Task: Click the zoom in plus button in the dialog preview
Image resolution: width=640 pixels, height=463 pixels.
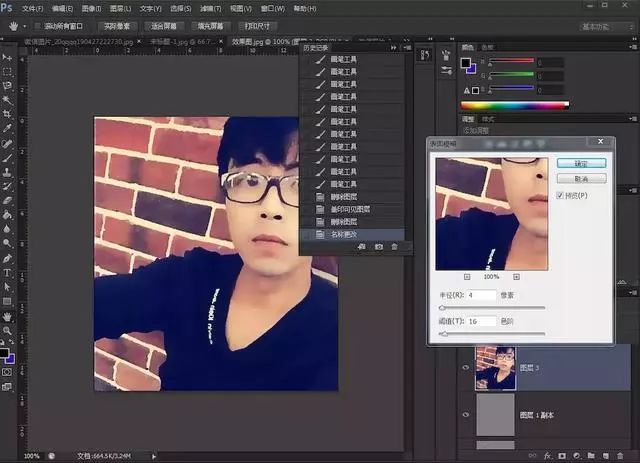Action: tap(516, 275)
